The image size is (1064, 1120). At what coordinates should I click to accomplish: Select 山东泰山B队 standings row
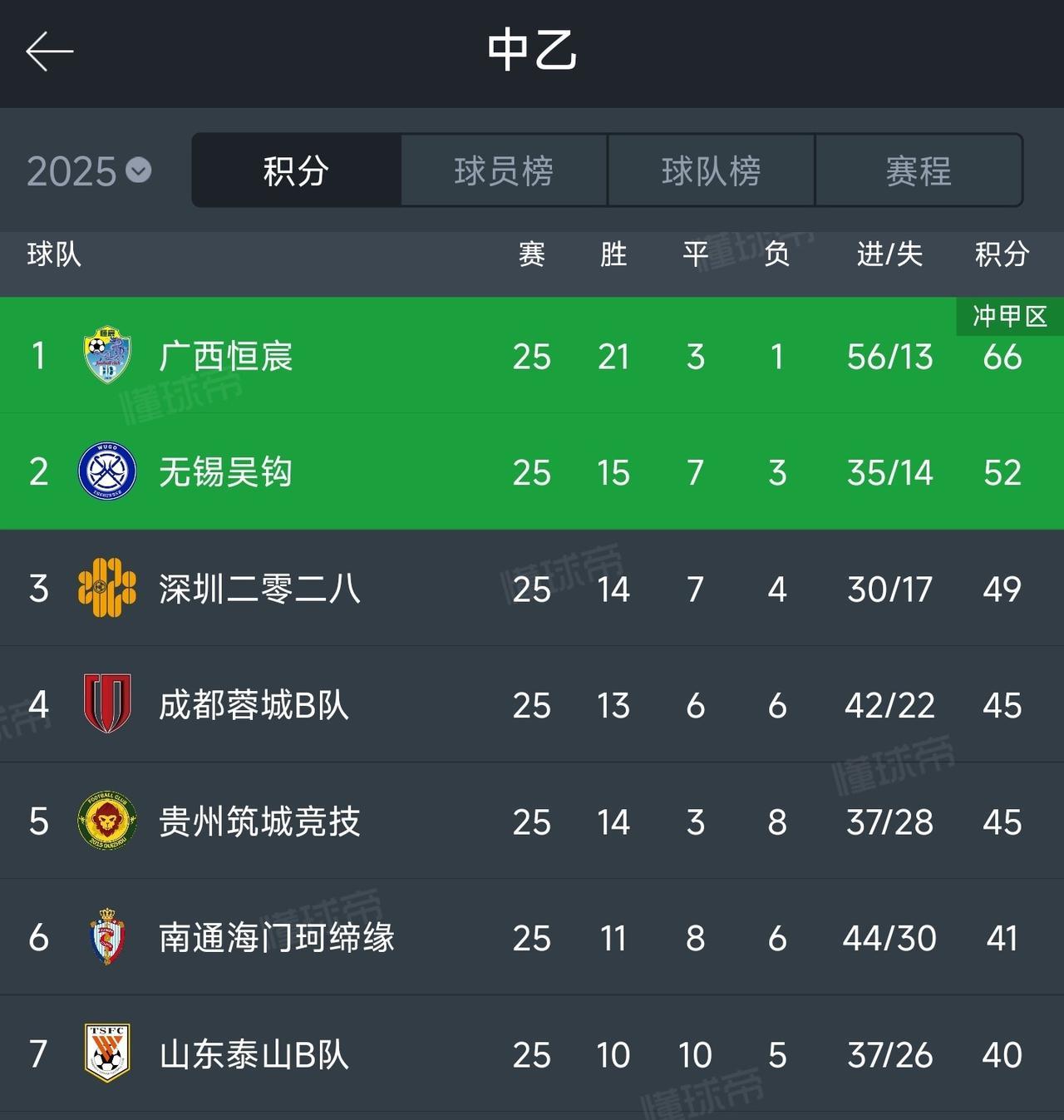pyautogui.click(x=532, y=1053)
